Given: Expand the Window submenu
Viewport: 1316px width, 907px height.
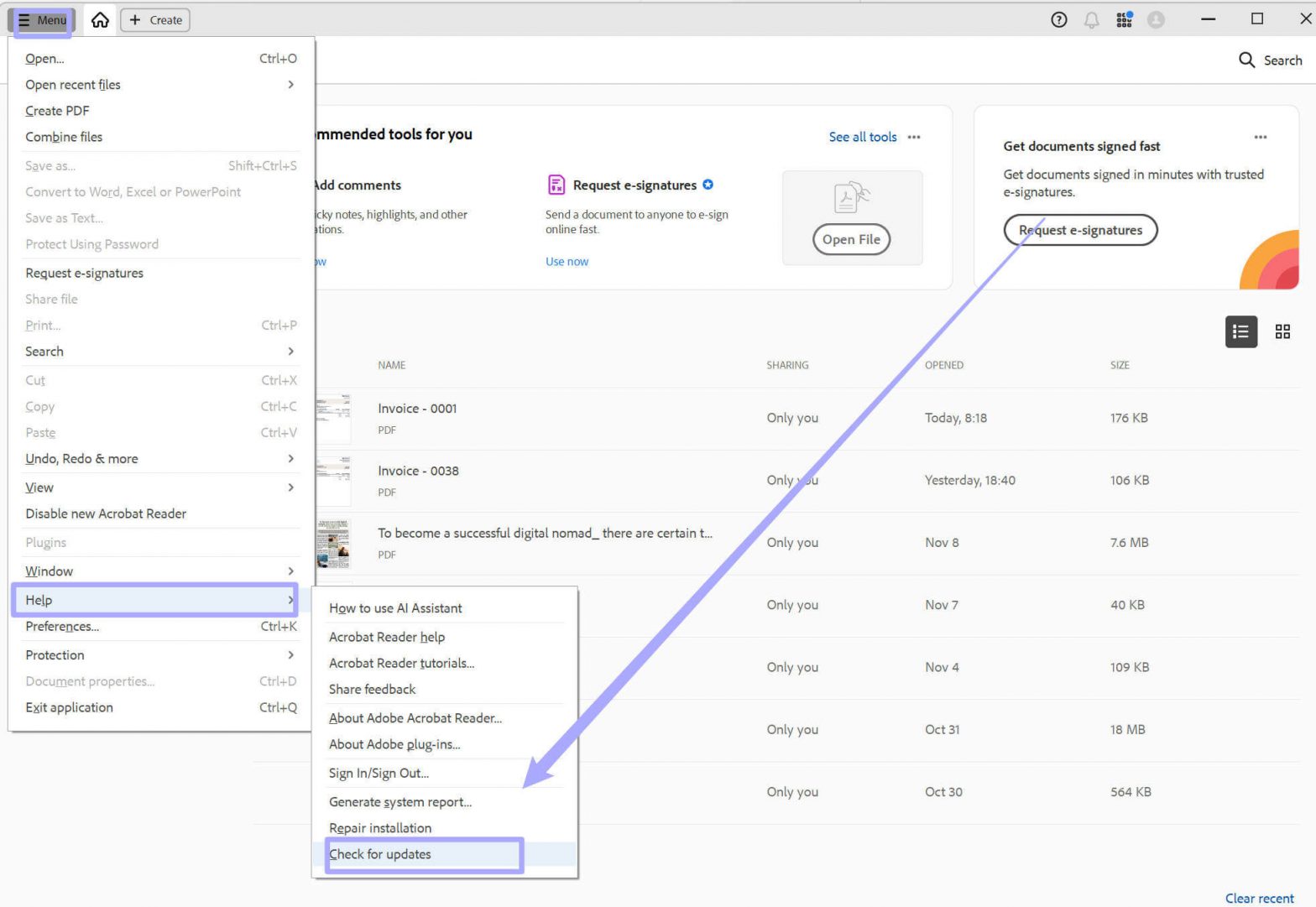Looking at the screenshot, I should [159, 571].
